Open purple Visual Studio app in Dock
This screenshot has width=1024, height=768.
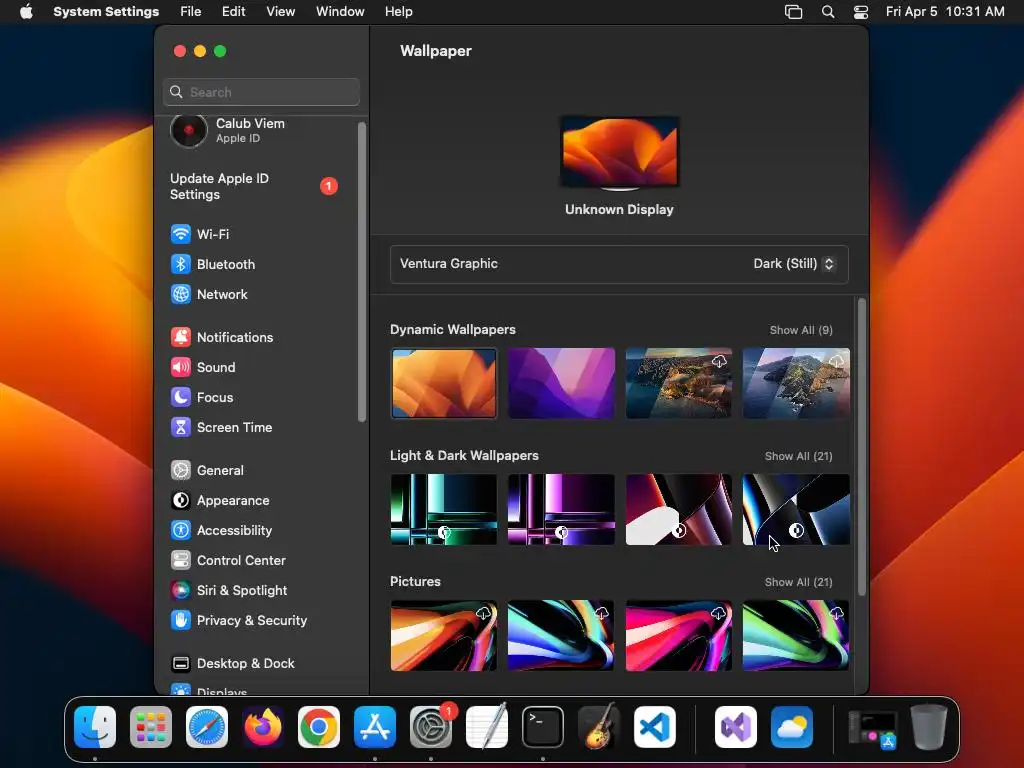click(x=736, y=727)
